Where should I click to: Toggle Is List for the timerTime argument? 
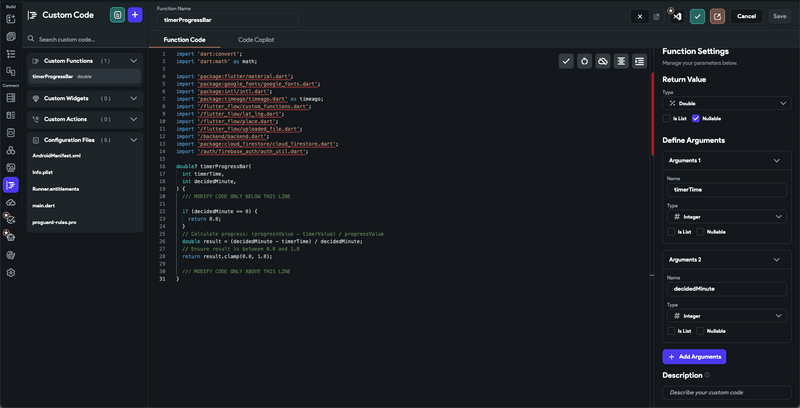tap(671, 232)
